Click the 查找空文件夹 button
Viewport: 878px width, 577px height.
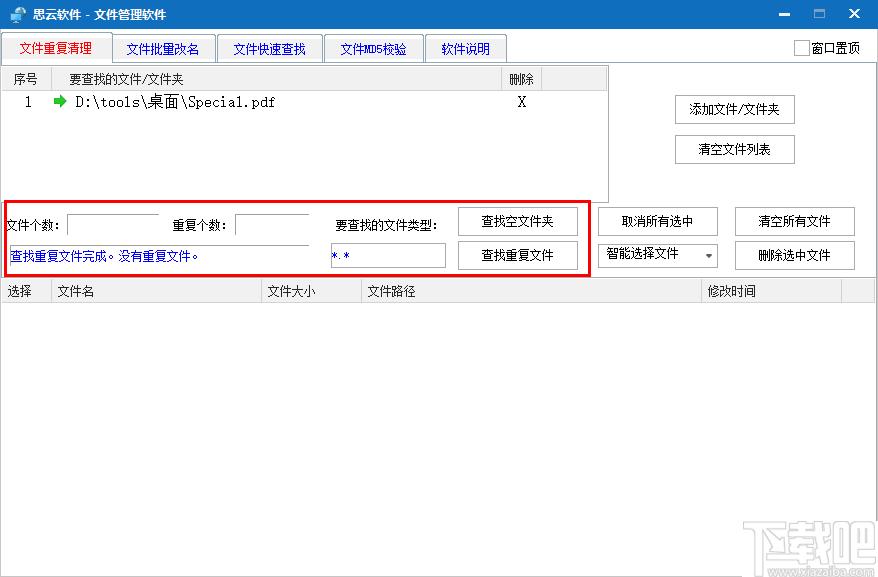coord(517,222)
